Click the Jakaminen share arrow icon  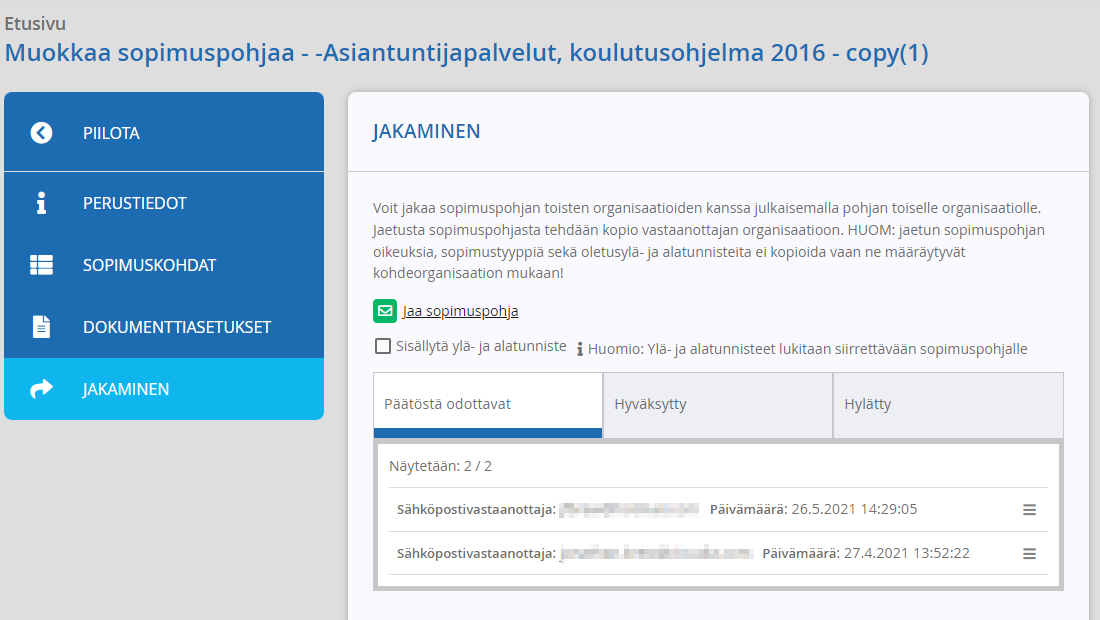tap(41, 389)
